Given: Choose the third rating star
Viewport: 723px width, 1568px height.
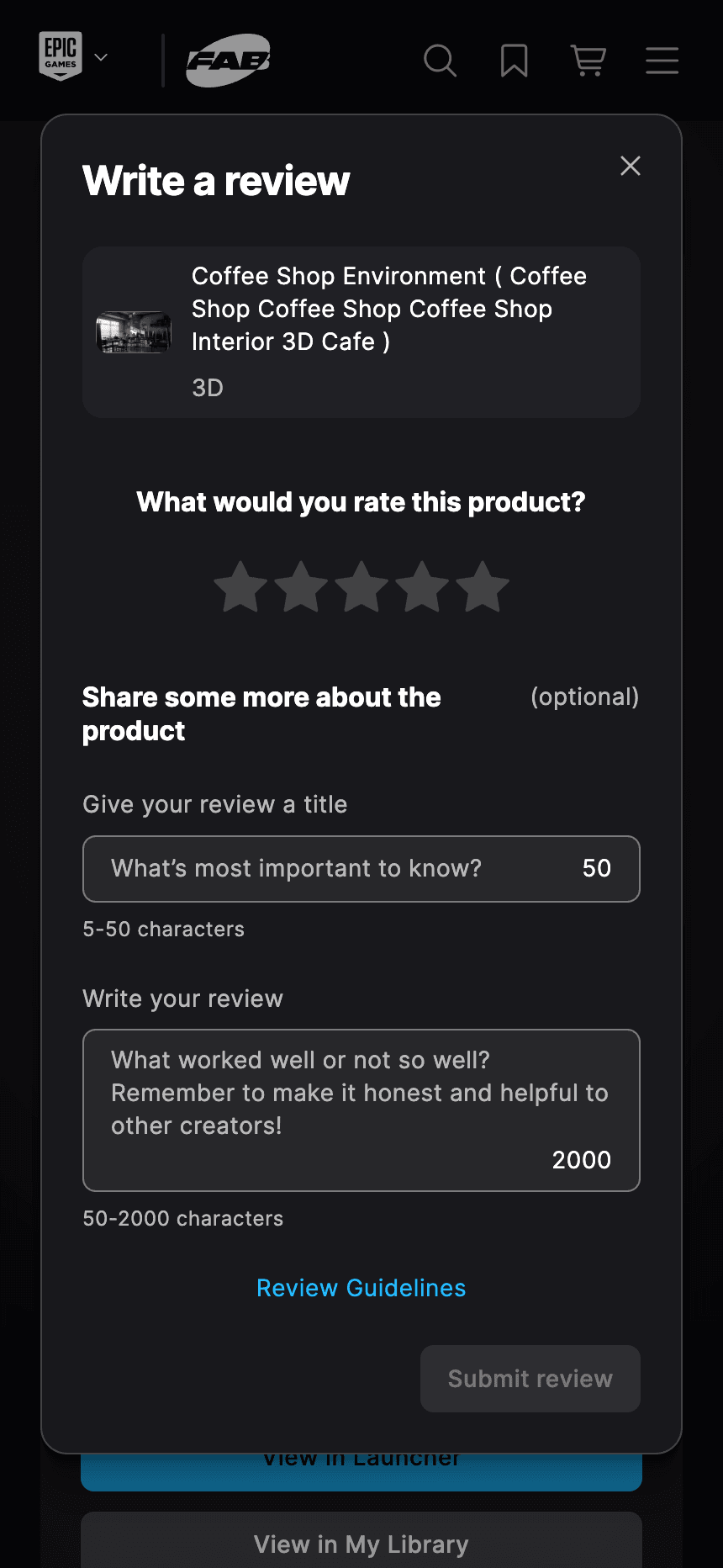Looking at the screenshot, I should [x=361, y=586].
